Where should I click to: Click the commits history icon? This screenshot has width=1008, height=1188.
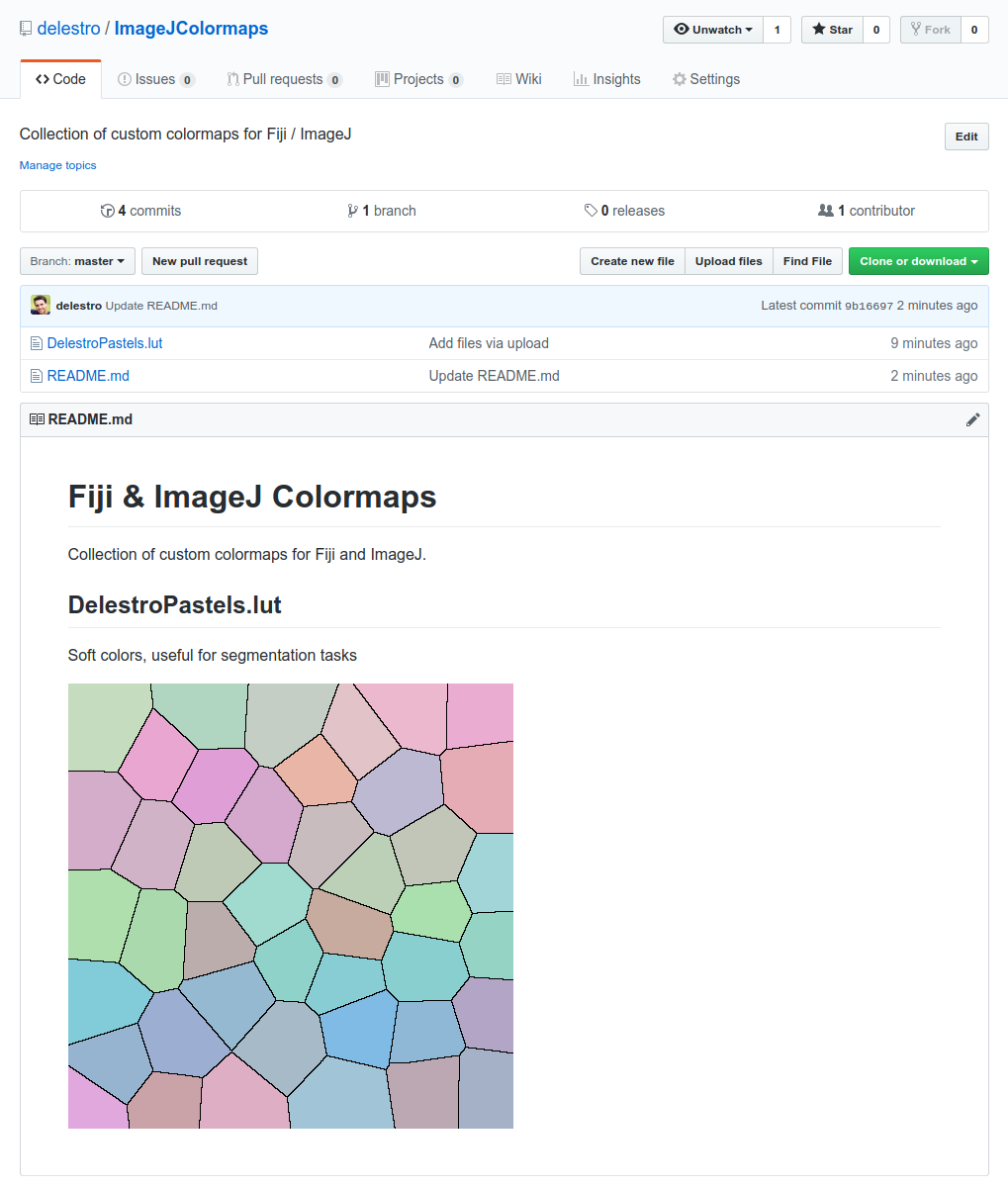[x=108, y=211]
